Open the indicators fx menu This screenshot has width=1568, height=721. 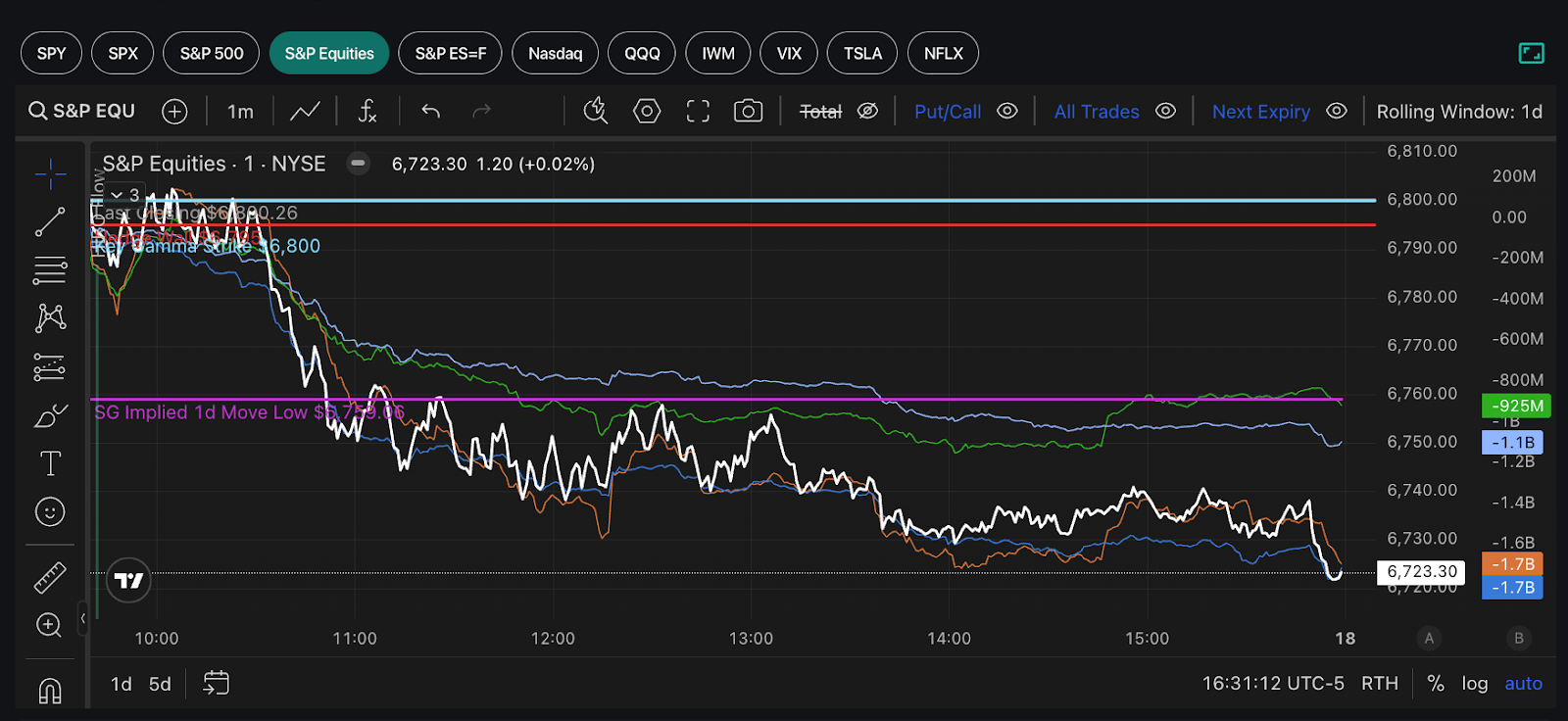(x=367, y=111)
